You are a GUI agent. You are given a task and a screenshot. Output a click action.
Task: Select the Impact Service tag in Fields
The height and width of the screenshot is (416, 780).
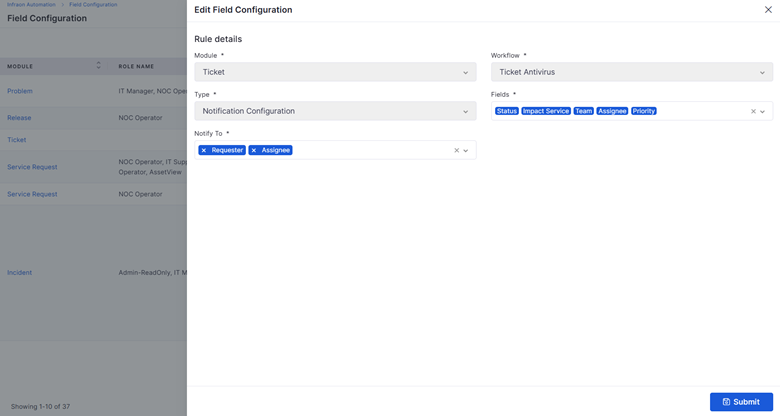pyautogui.click(x=545, y=111)
